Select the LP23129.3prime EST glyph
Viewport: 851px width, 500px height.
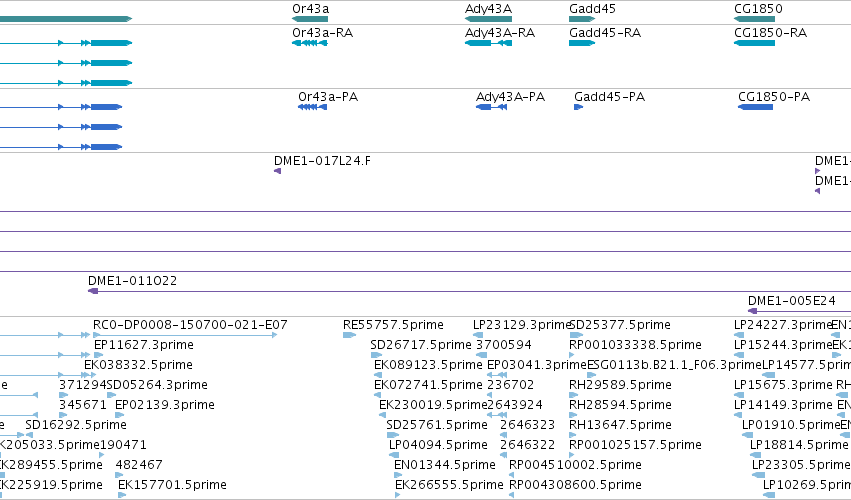pyautogui.click(x=478, y=335)
